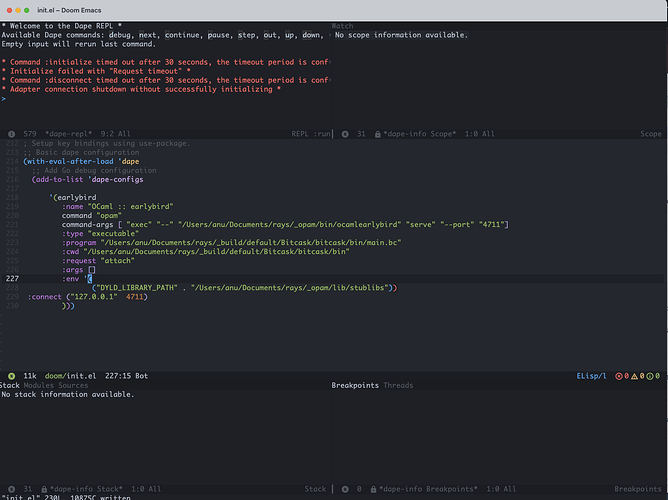Click the *dape-info Stack* buffer name
The height and width of the screenshot is (500, 668).
click(86, 489)
